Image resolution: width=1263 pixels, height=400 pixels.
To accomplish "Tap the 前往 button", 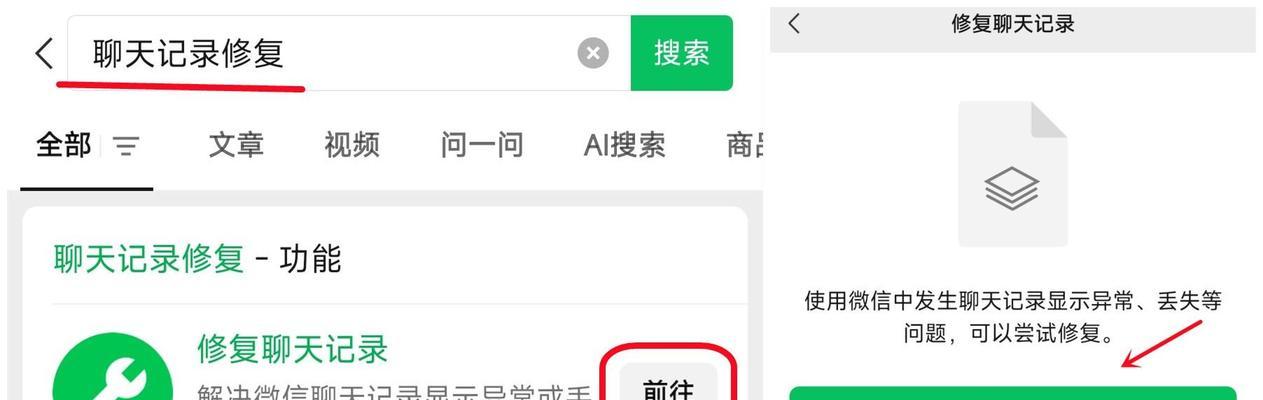I will pyautogui.click(x=668, y=385).
